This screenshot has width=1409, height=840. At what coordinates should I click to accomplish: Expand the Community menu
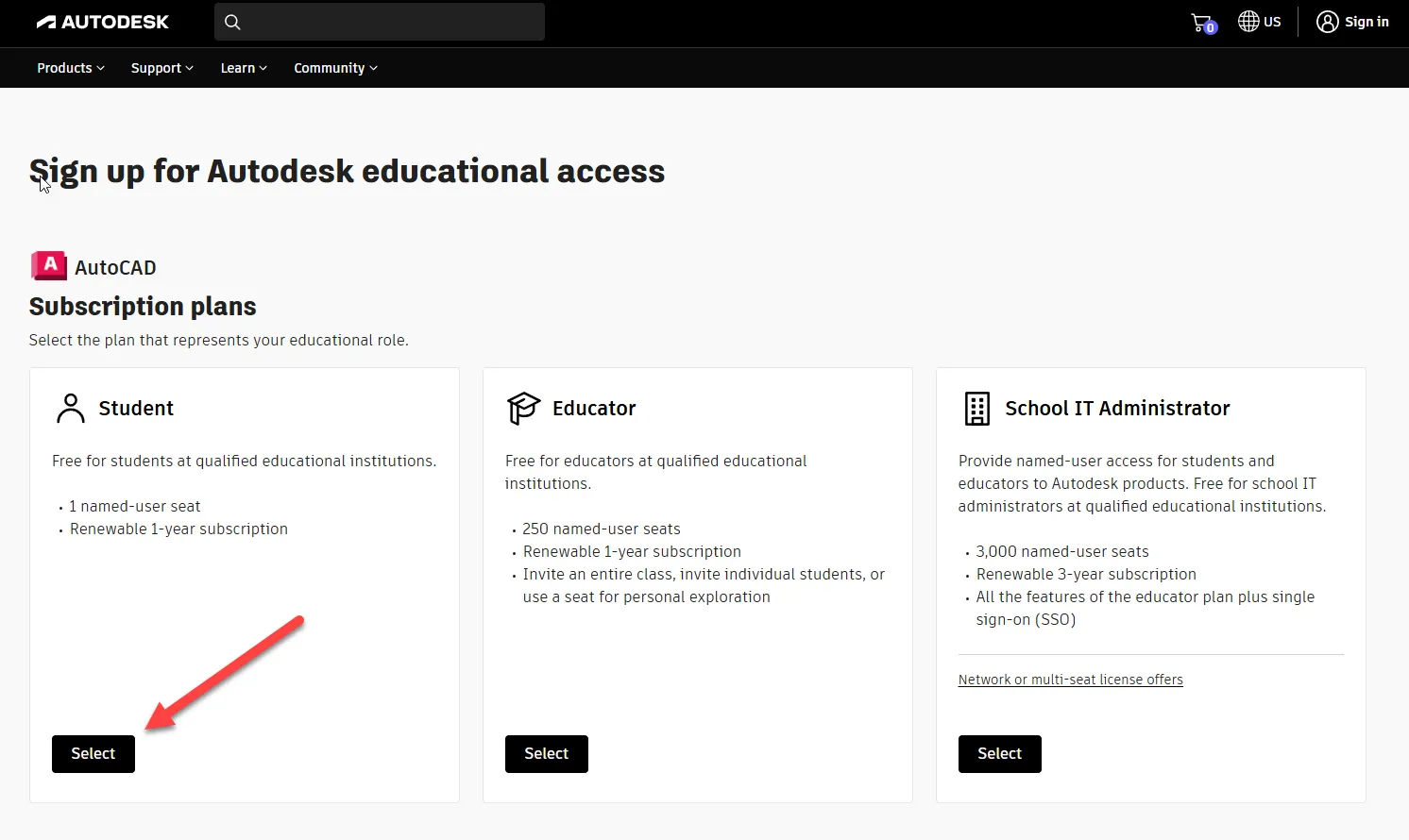point(334,67)
